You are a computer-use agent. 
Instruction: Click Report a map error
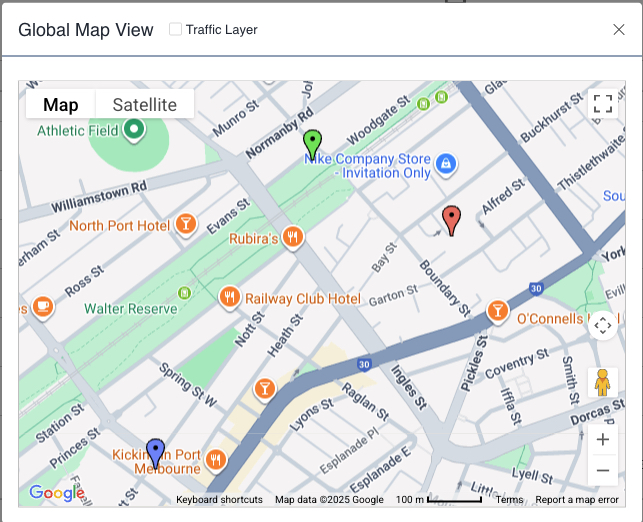click(577, 499)
